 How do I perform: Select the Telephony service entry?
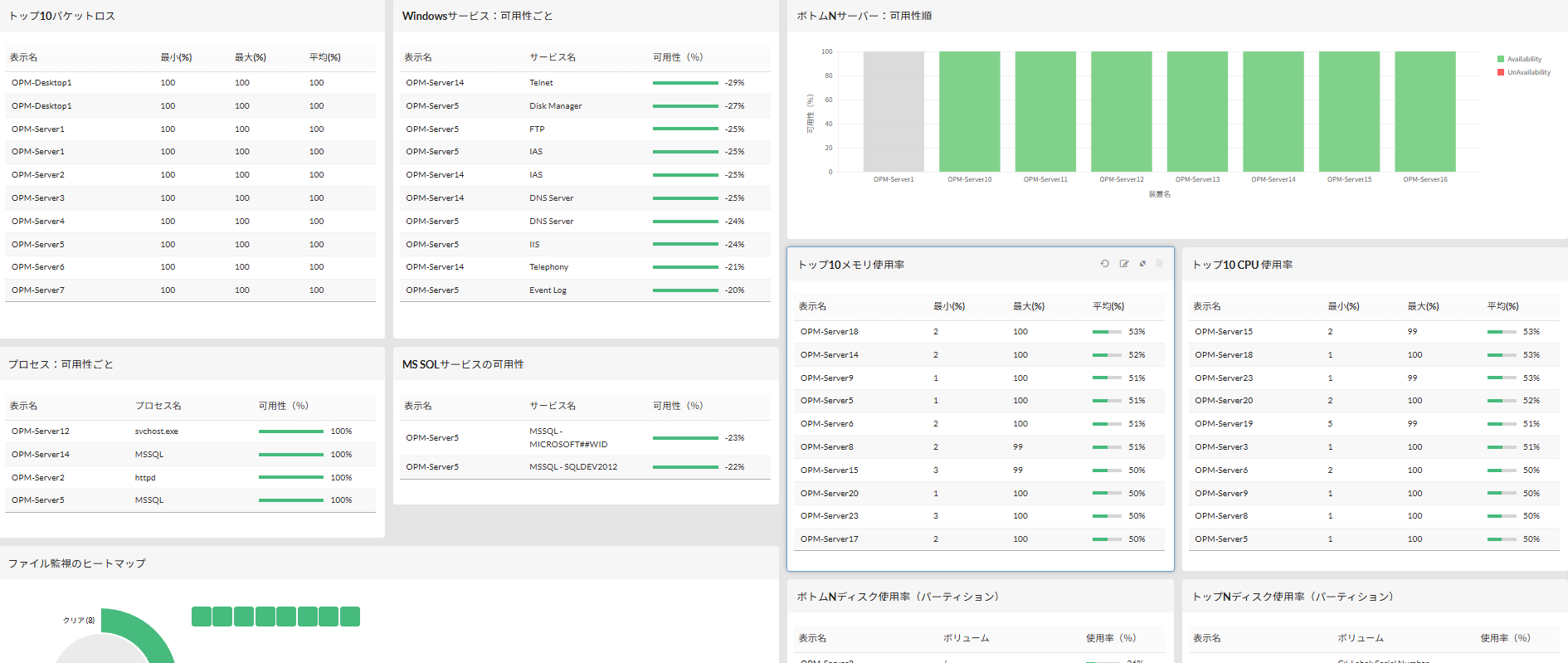pos(549,267)
